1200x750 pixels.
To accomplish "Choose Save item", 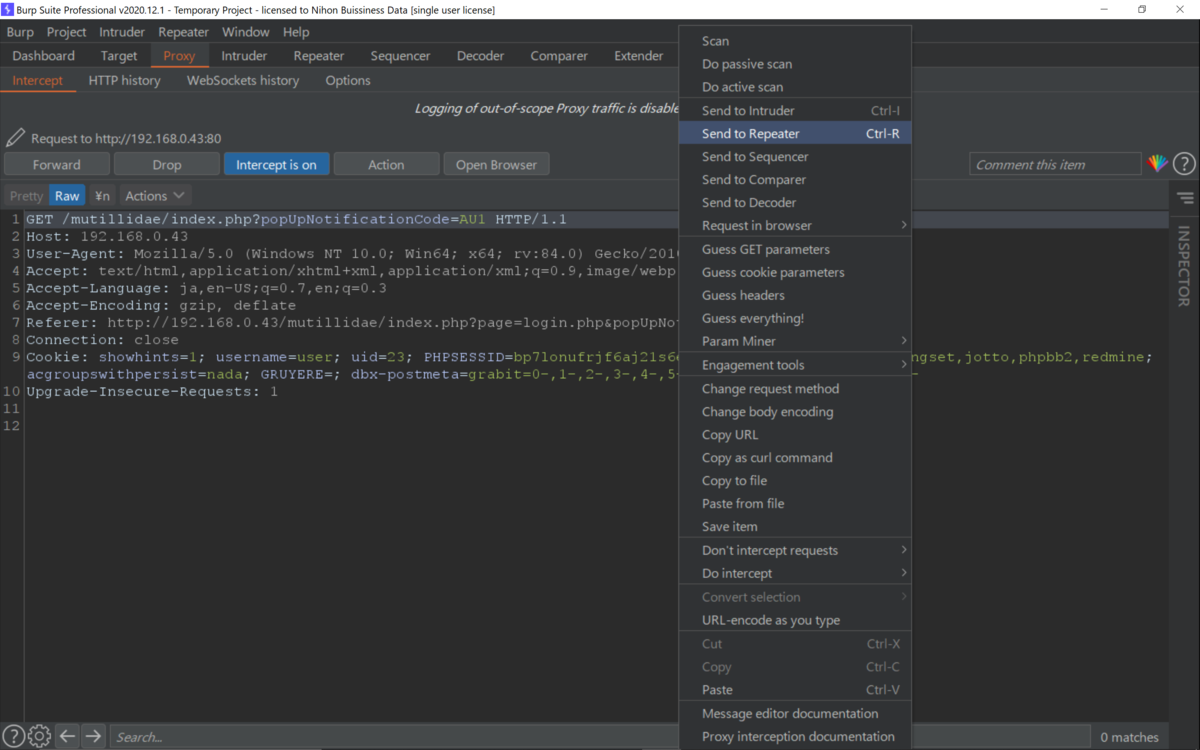I will coord(795,526).
